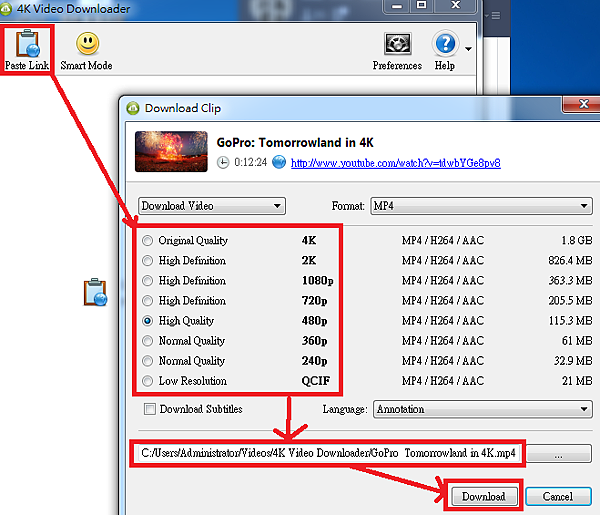The width and height of the screenshot is (600, 515).
Task: Click the '363.3 MB' file size text
Action: 570,280
